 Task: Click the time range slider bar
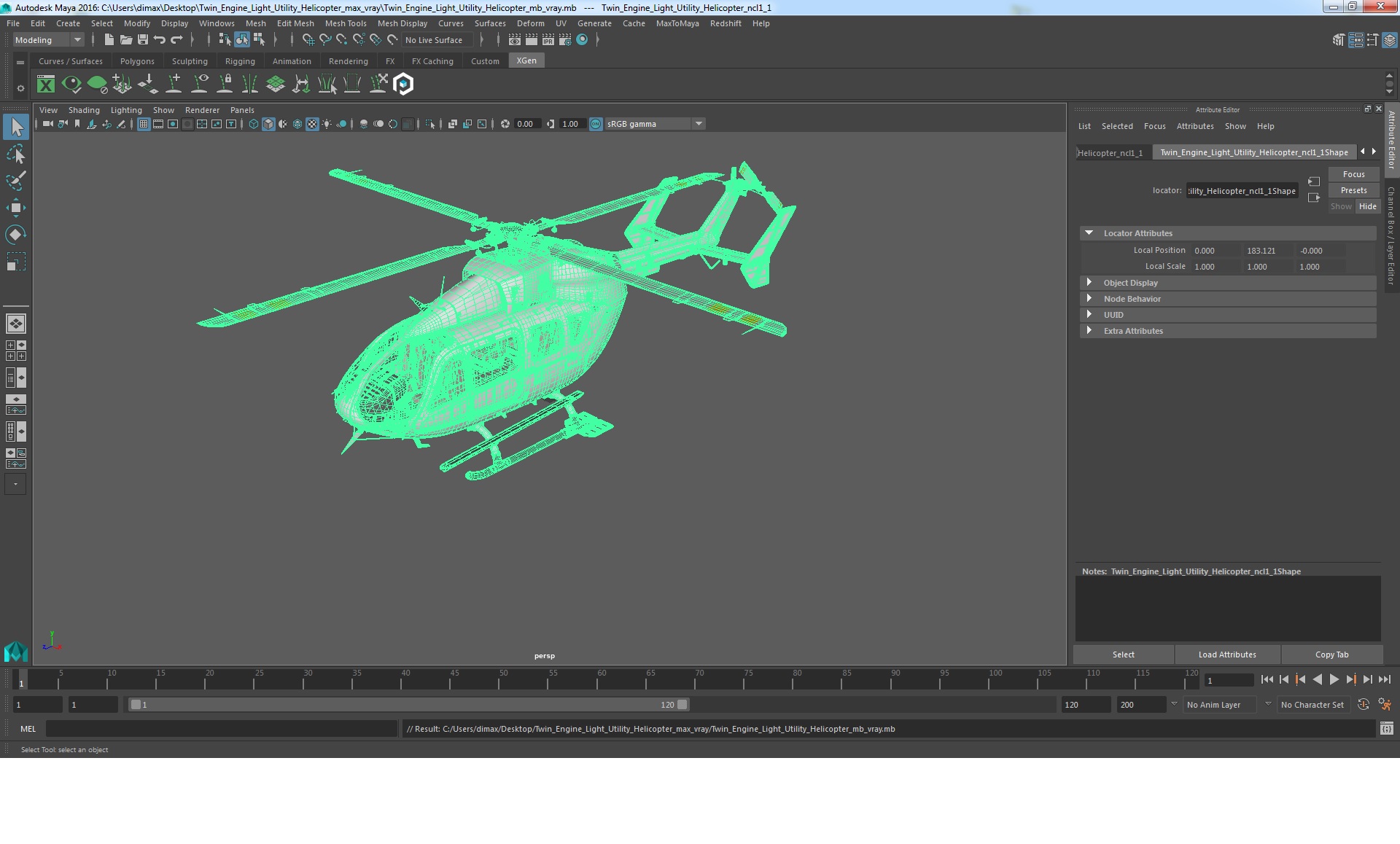(x=408, y=705)
